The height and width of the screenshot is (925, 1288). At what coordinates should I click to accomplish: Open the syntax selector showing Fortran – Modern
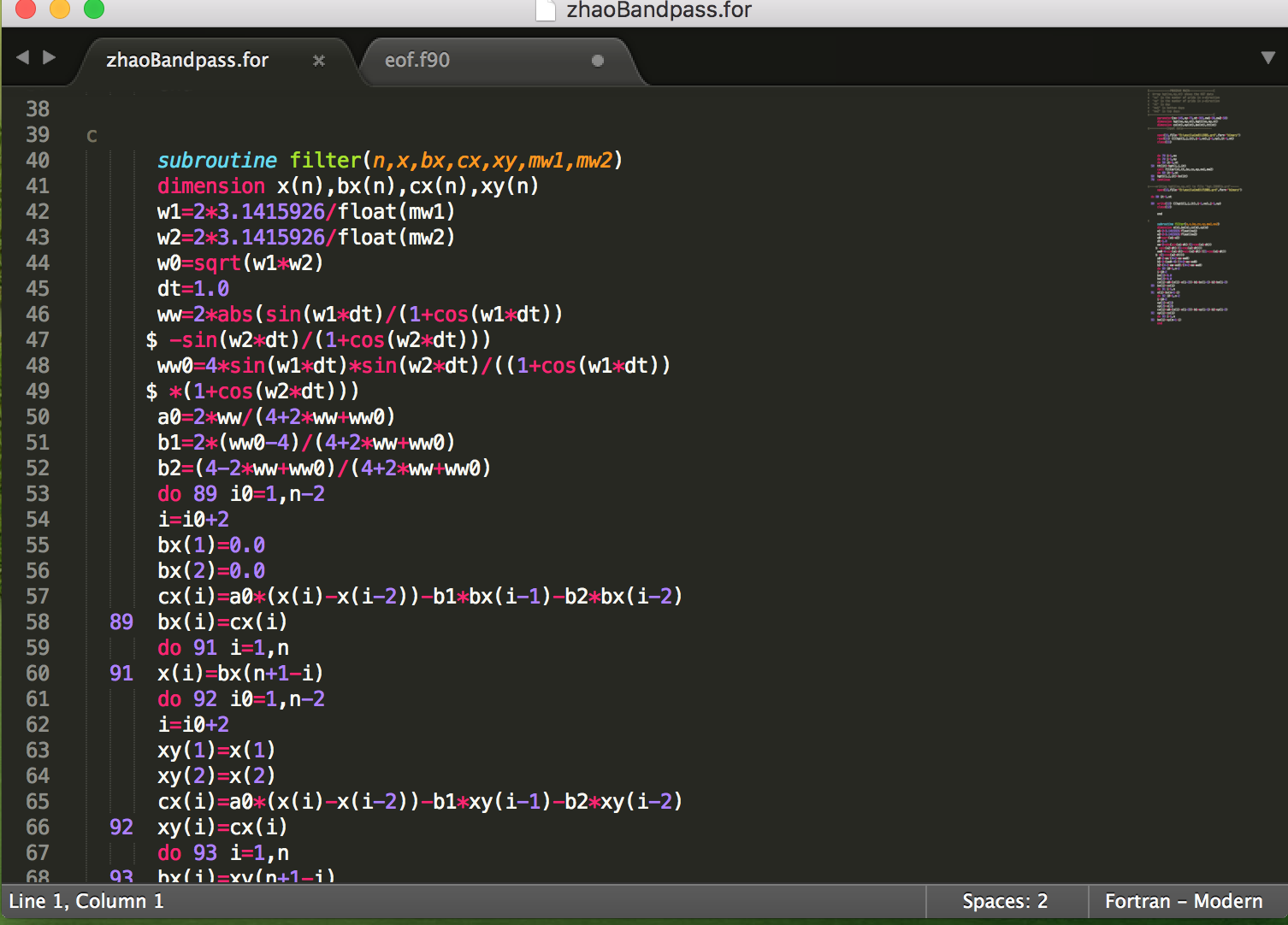pos(1182,901)
